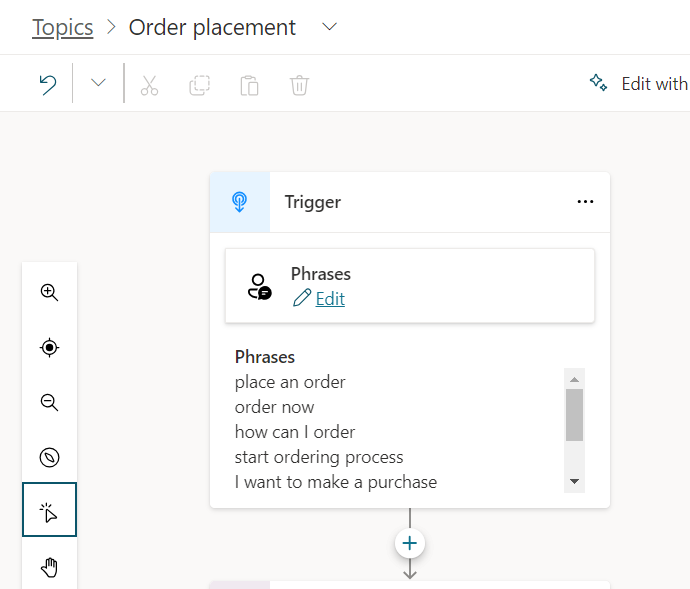This screenshot has height=589, width=690.
Task: Open Trigger node more options menu
Action: point(585,202)
